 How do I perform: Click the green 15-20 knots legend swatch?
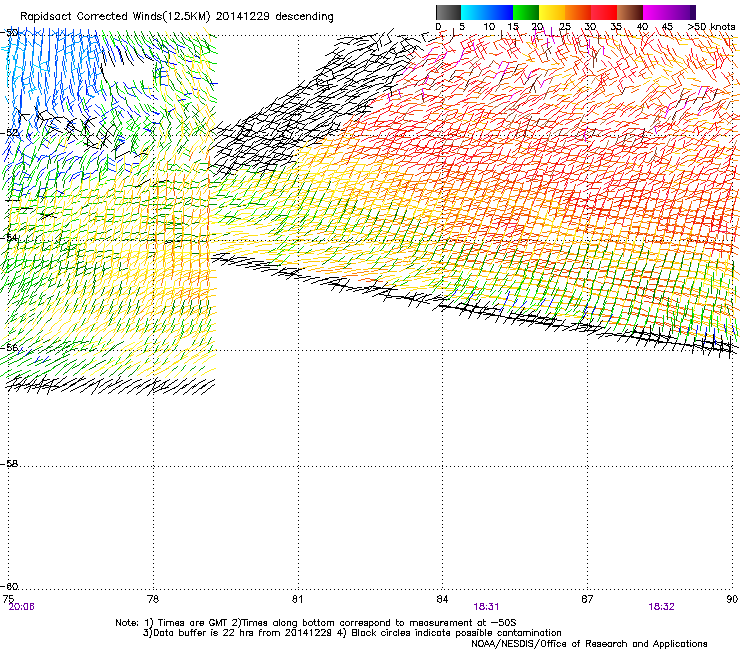coord(526,12)
